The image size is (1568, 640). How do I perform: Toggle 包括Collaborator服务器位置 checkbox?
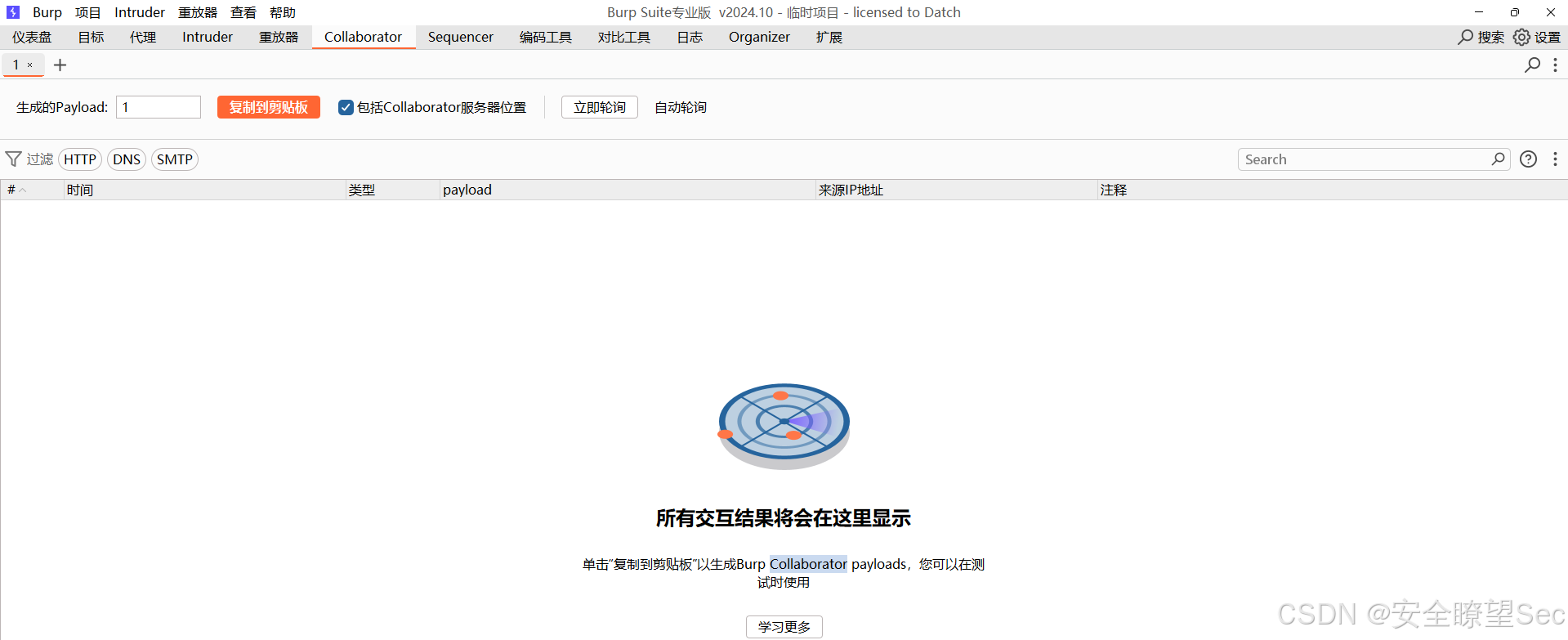346,107
